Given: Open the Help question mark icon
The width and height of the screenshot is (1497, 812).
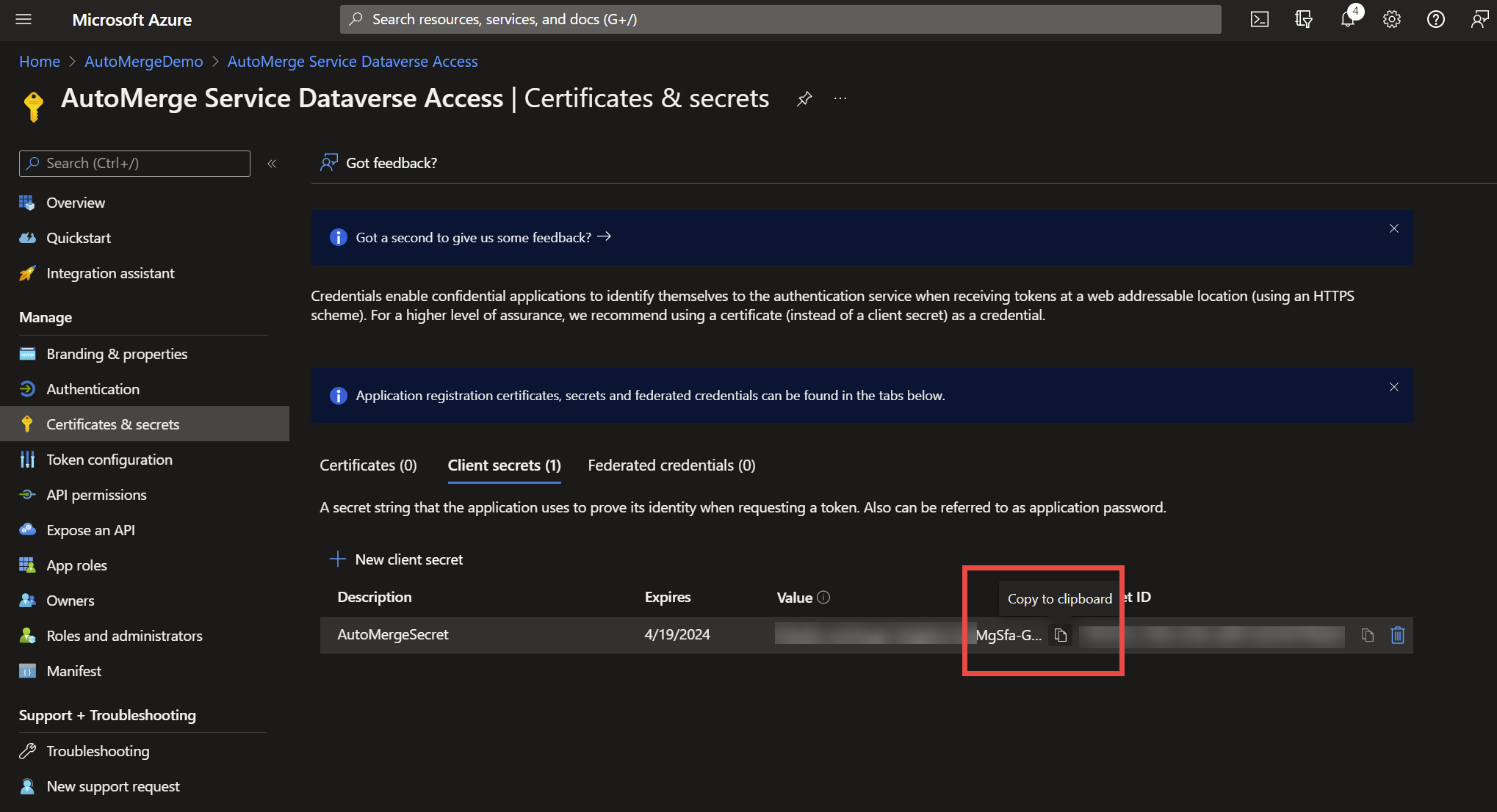Looking at the screenshot, I should pyautogui.click(x=1436, y=20).
